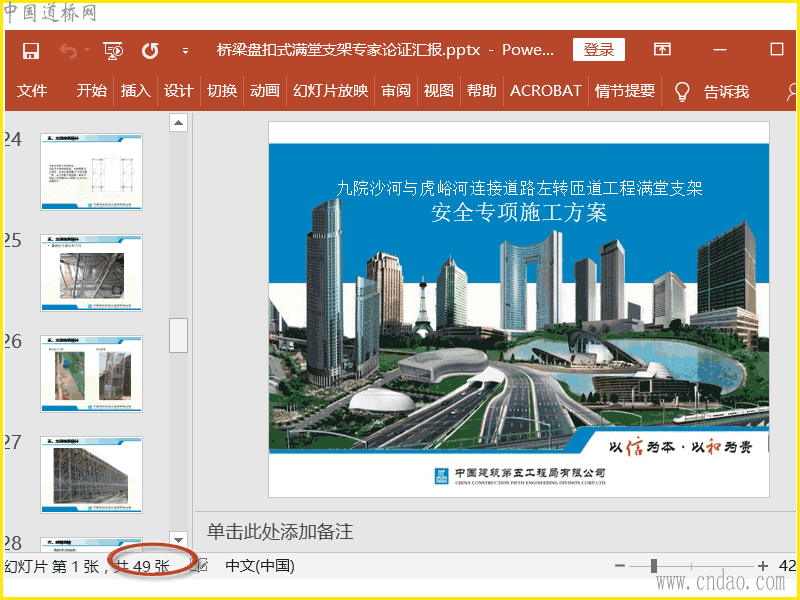Open the 文件 (File) menu
Image resolution: width=800 pixels, height=600 pixels.
(x=32, y=91)
